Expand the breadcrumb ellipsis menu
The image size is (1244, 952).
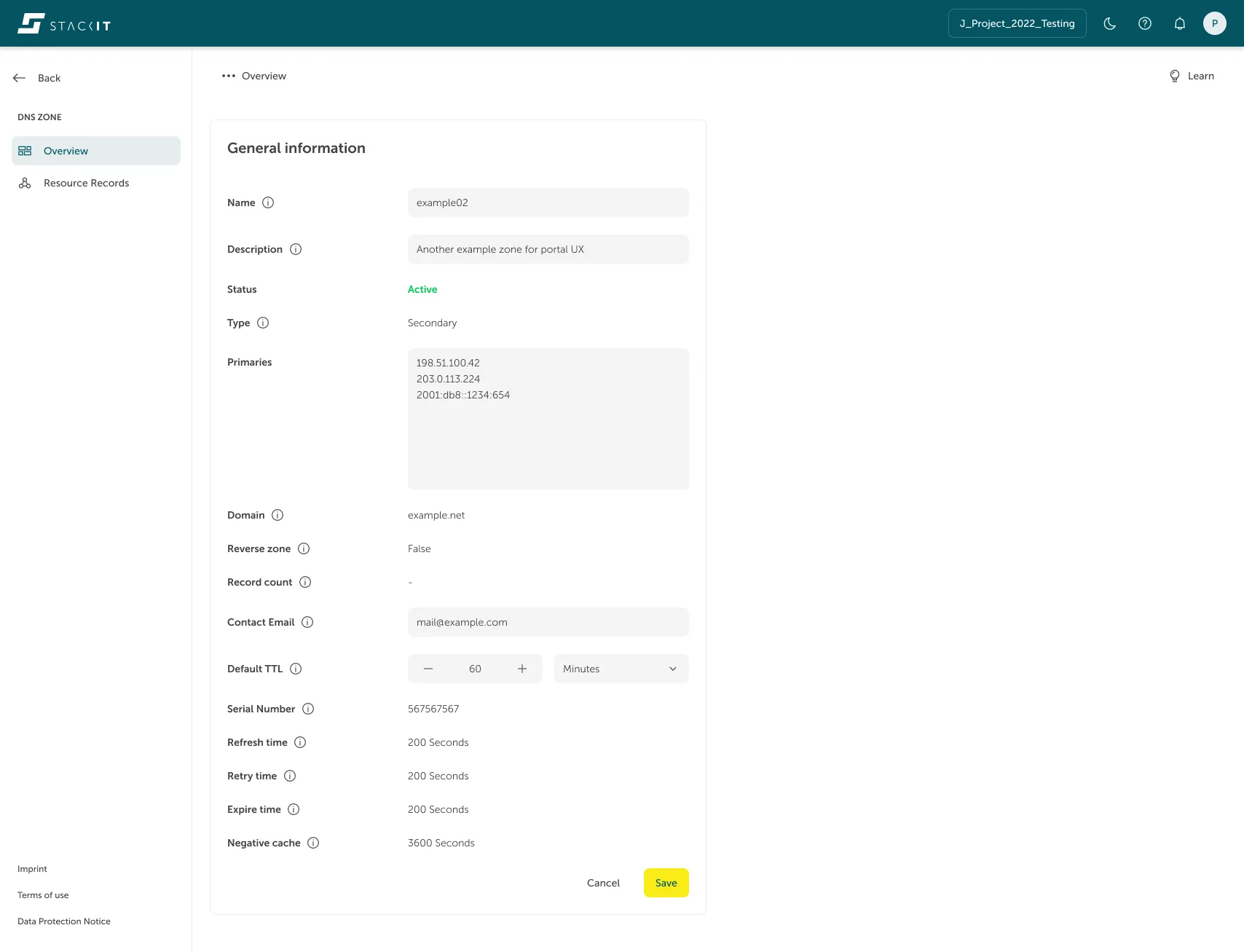click(x=228, y=76)
